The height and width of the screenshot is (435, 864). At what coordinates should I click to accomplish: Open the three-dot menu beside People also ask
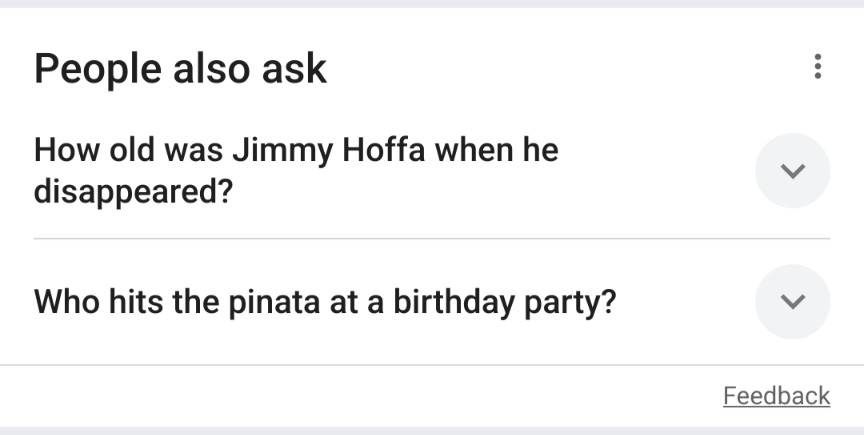(x=818, y=68)
